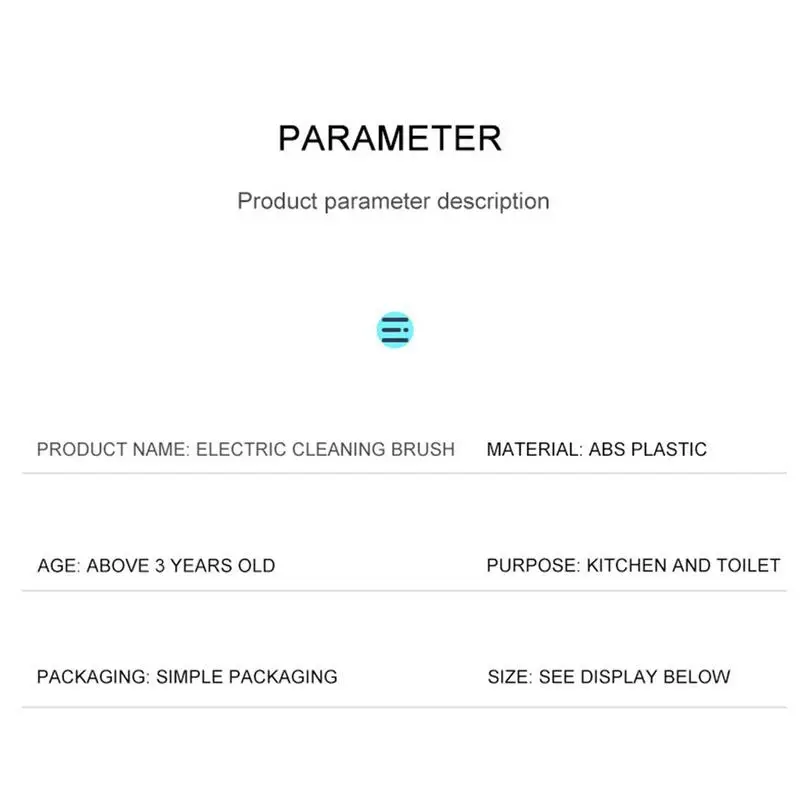The image size is (800, 800).
Task: Click the divider line under the age row
Action: [x=400, y=591]
